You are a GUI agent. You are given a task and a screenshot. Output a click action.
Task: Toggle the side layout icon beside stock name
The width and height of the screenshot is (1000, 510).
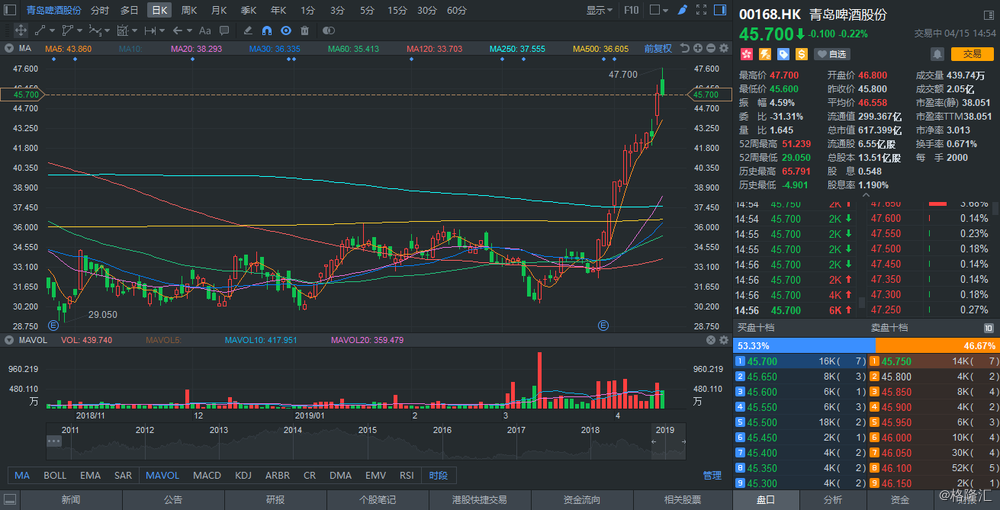tap(989, 15)
